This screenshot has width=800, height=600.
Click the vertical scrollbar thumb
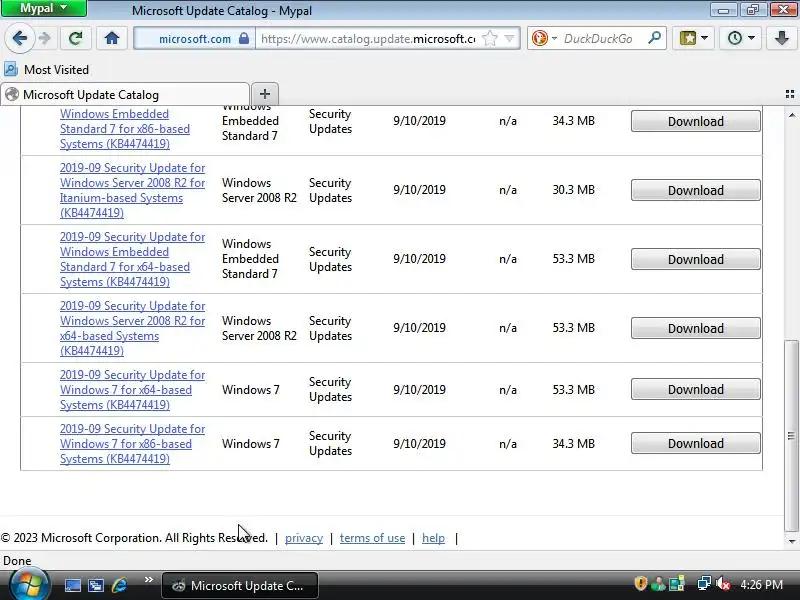coord(791,435)
